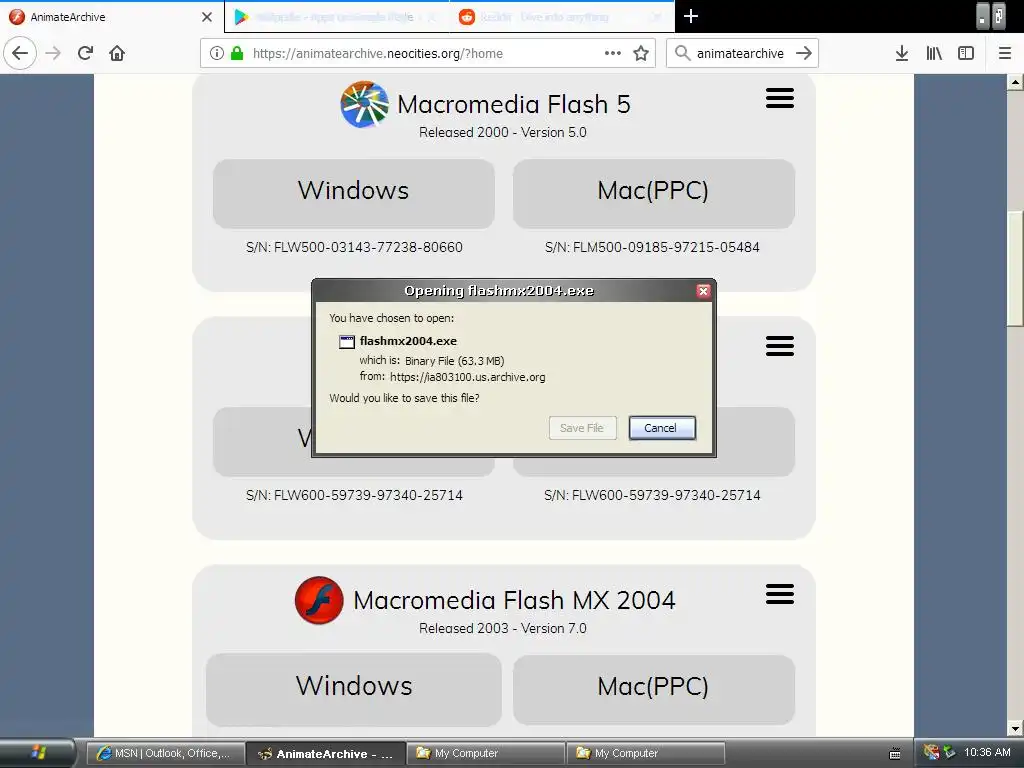Screen dimensions: 1024x768
Task: Switch to the Google Play tab
Action: [336, 17]
